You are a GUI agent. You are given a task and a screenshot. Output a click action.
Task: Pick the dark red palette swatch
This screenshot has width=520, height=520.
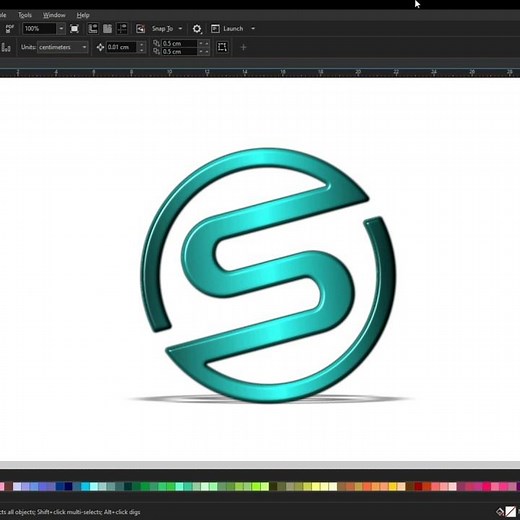point(418,486)
